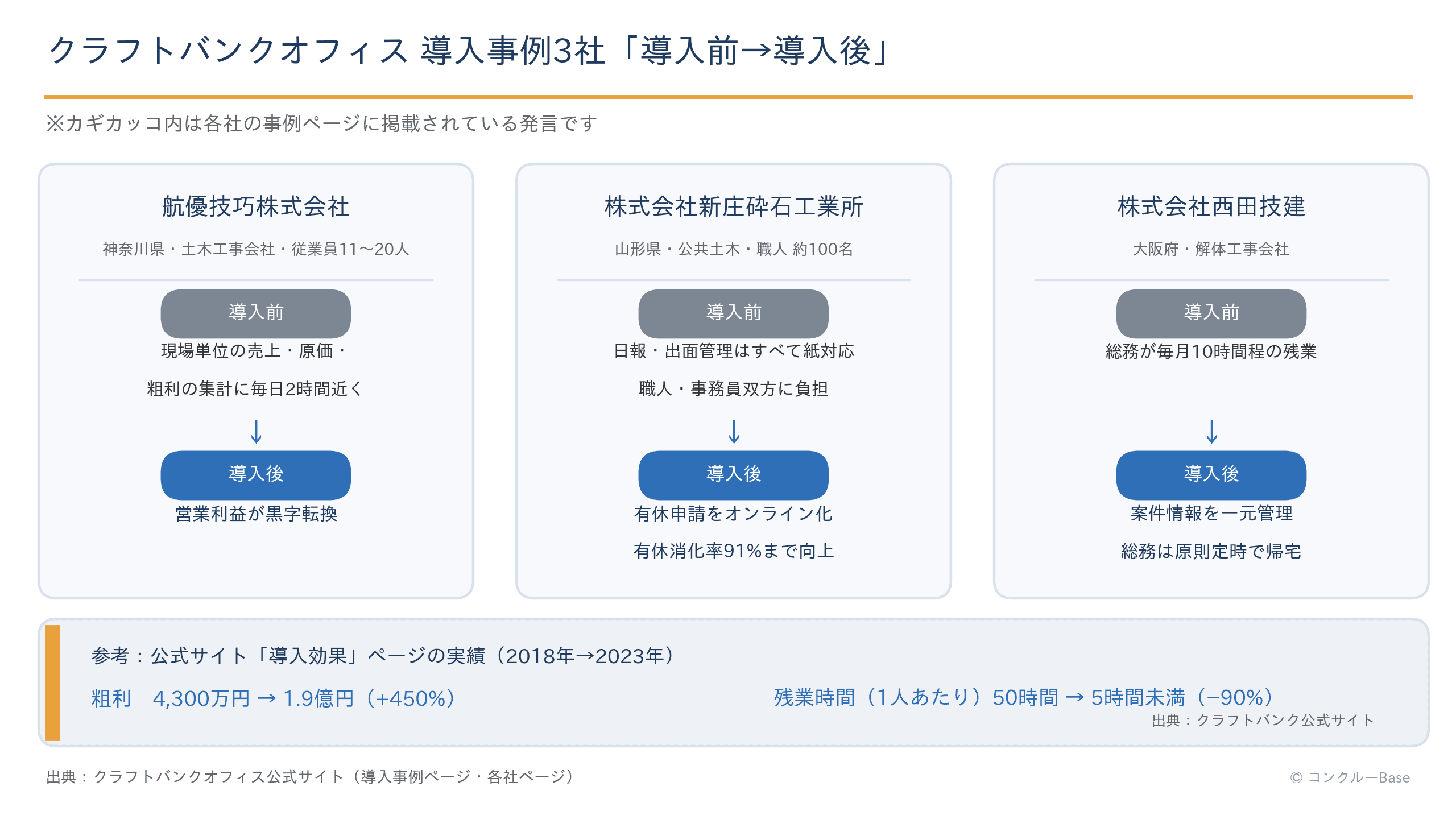Click 神奈川県・土木工事会社・従業員11〜20人 subtitle
Image resolution: width=1456 pixels, height=819 pixels.
point(256,249)
